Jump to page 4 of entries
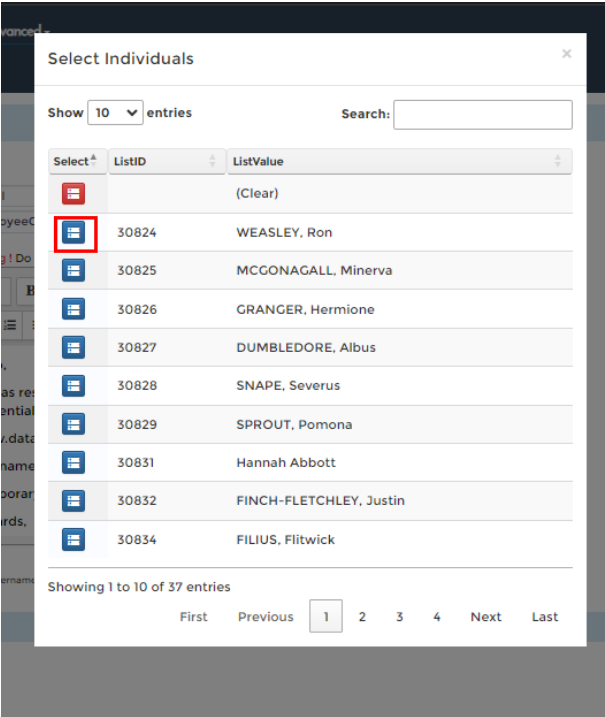Screen dimensions: 605x717 coord(437,617)
